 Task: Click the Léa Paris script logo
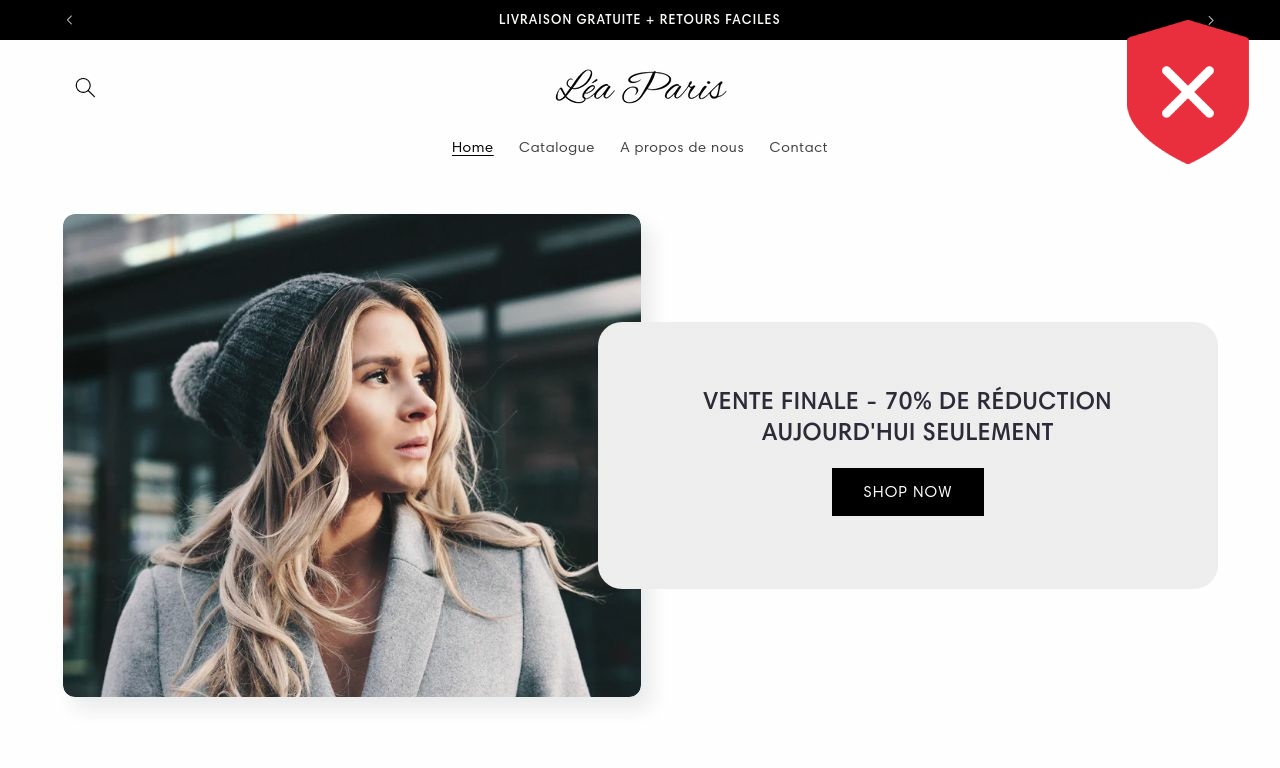[x=640, y=88]
